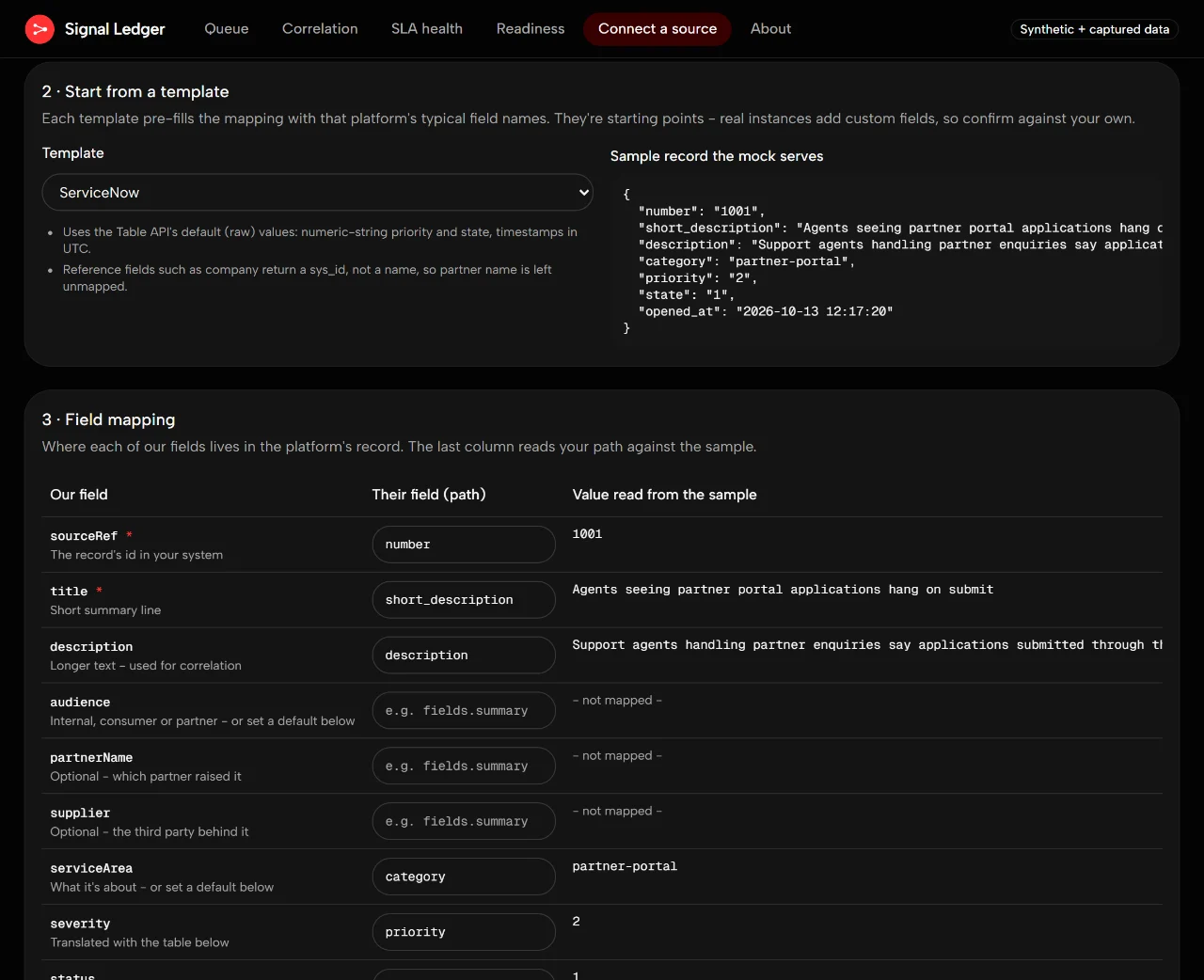This screenshot has width=1204, height=980.
Task: Focus the supplier path input
Action: pos(464,822)
